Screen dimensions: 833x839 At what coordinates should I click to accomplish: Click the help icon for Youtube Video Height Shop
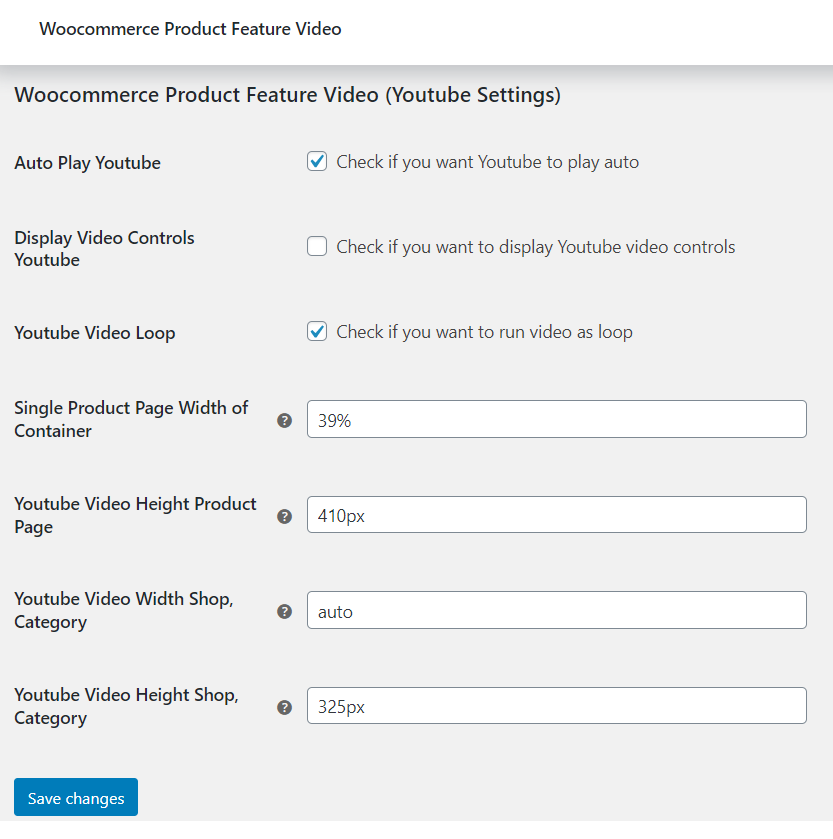point(285,707)
